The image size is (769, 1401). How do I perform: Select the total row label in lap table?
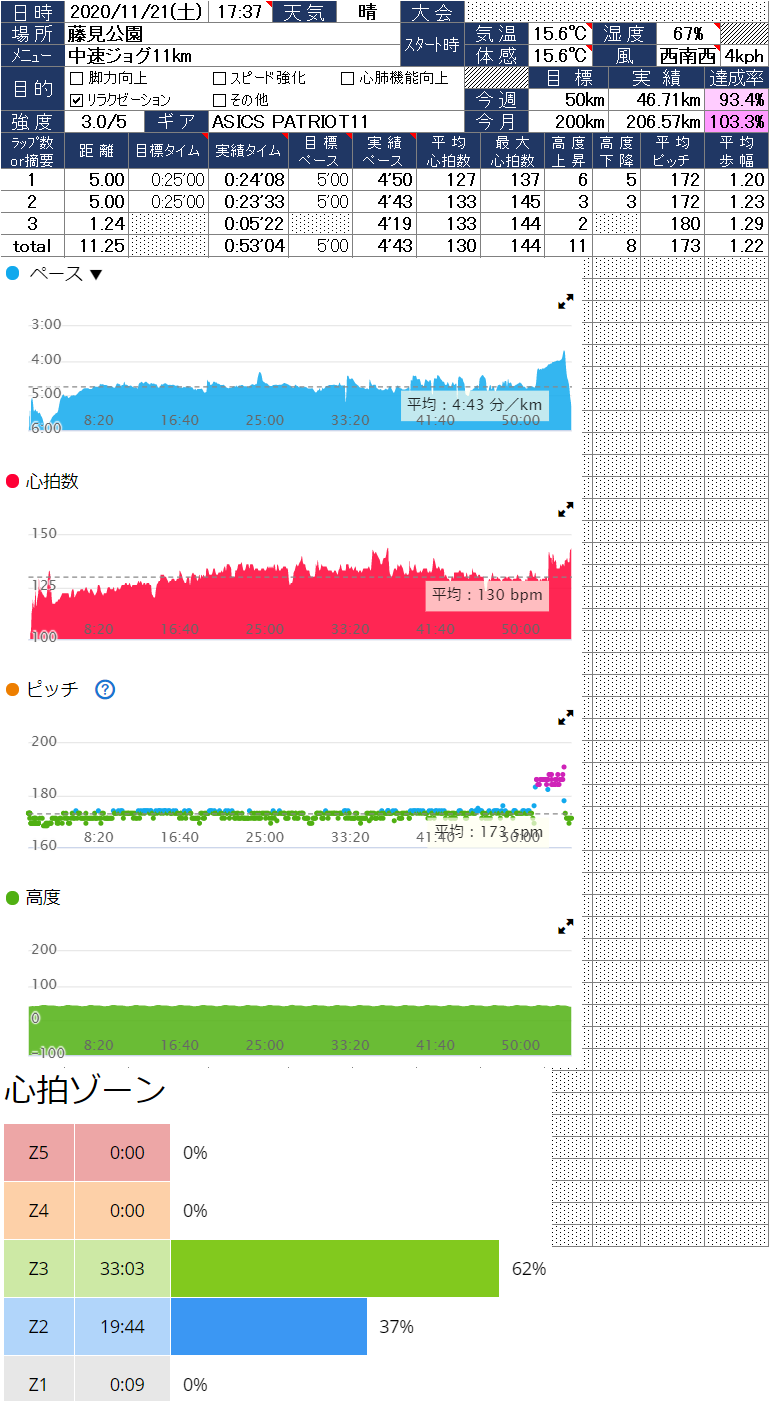[32, 245]
